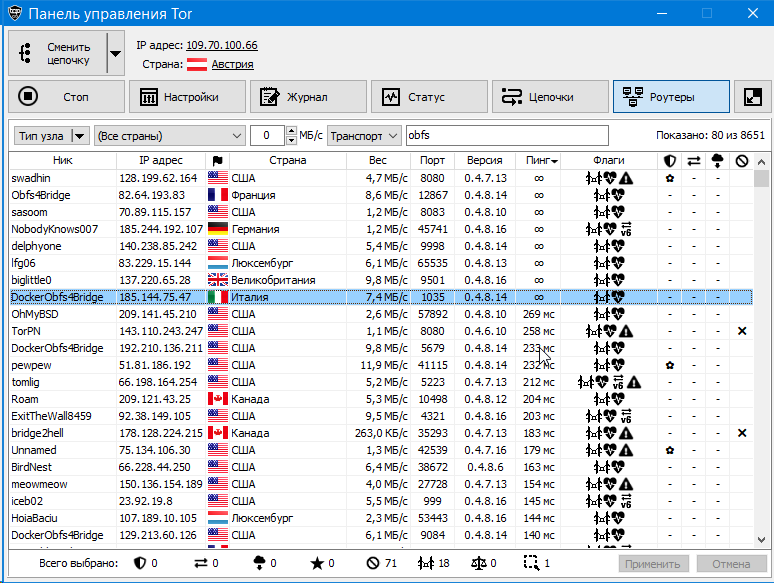This screenshot has height=583, width=774.
Task: Increase the МБ/с speed spinner value
Action: (291, 131)
